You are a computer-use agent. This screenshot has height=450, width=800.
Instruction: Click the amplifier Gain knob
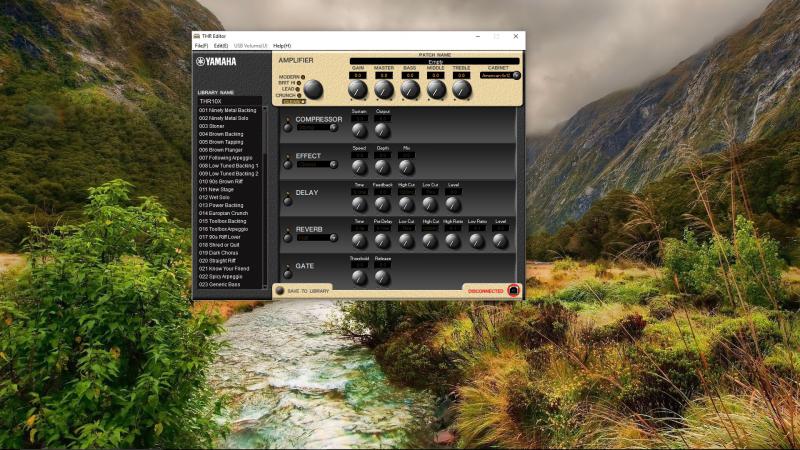click(x=358, y=90)
